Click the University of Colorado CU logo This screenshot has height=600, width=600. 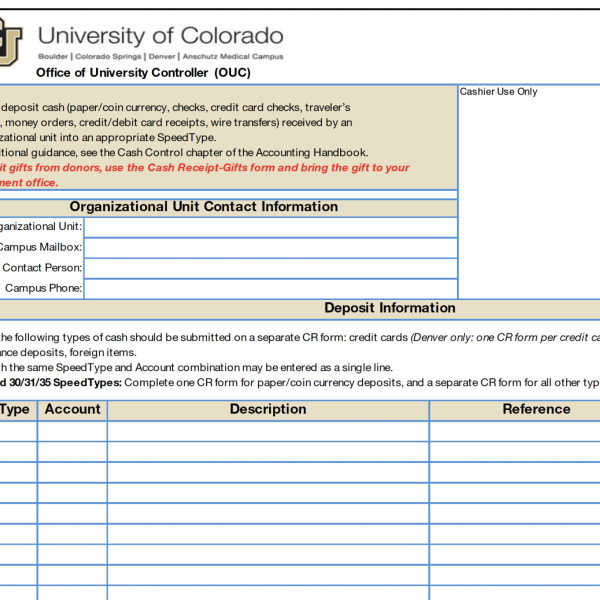point(10,43)
